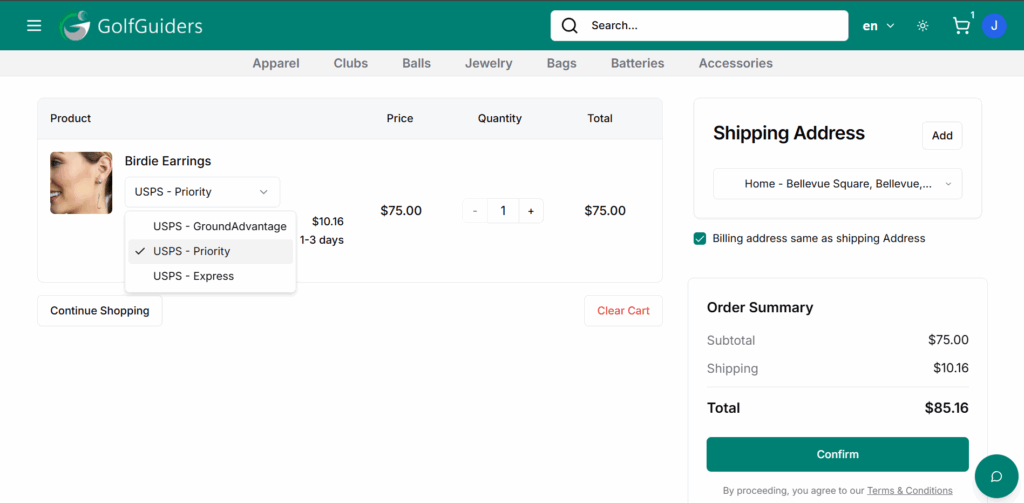Expand the shipping address dropdown
The image size is (1024, 503).
[x=837, y=184]
